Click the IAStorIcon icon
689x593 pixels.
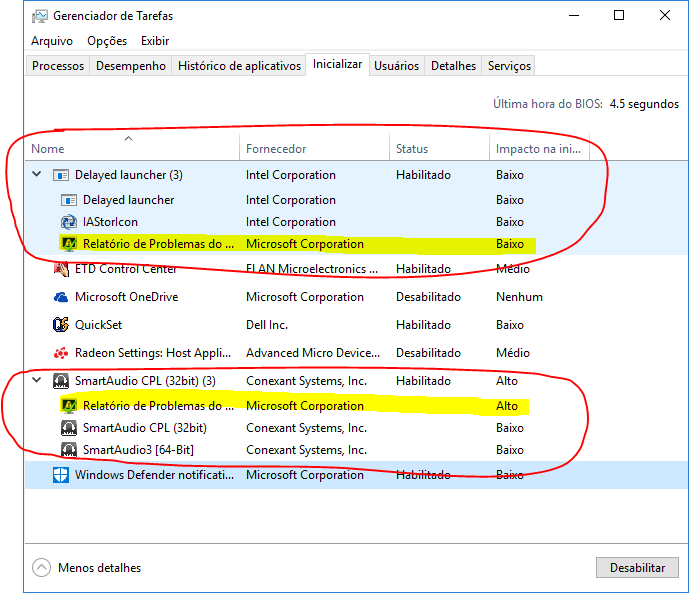coord(69,222)
